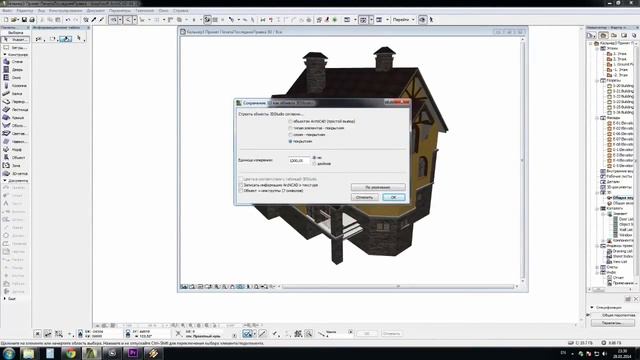Open the Редактор menu
This screenshot has height=360, width=640.
click(x=25, y=11)
